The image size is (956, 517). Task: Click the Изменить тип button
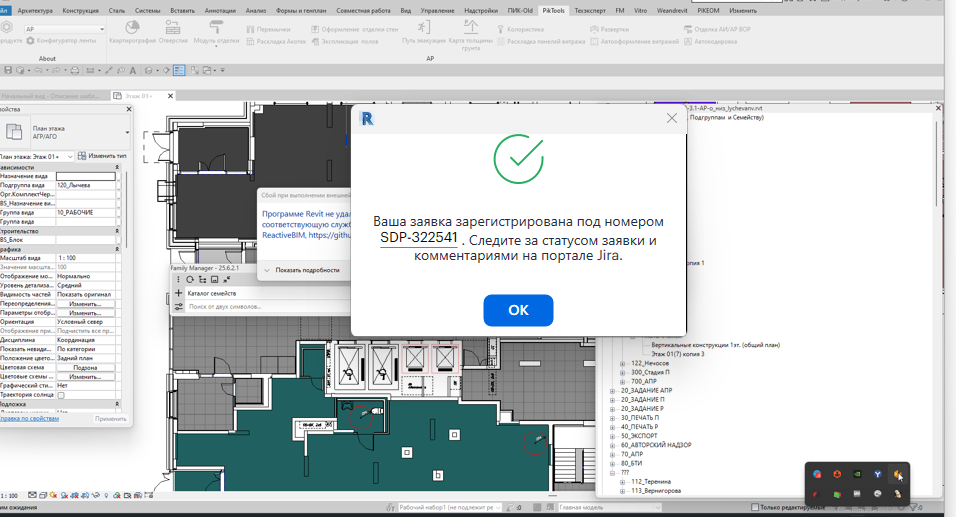[x=102, y=157]
